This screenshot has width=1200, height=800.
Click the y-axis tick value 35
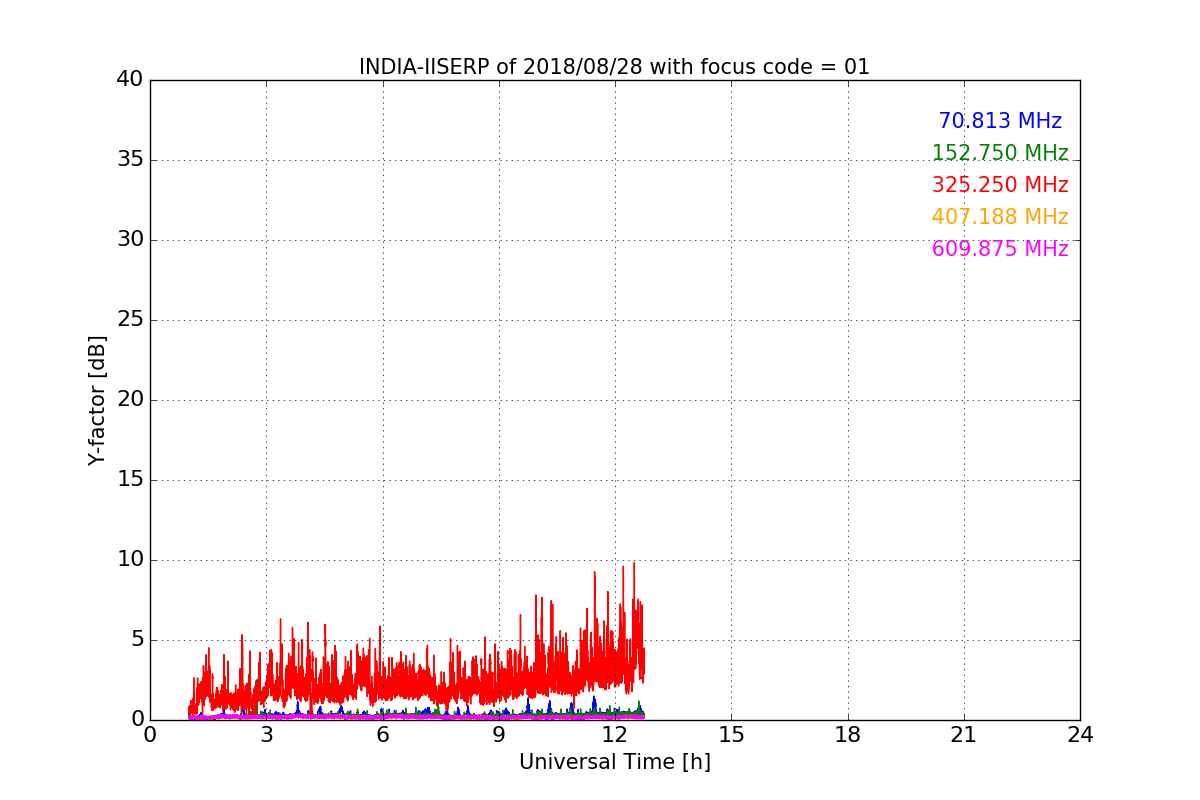click(x=130, y=160)
